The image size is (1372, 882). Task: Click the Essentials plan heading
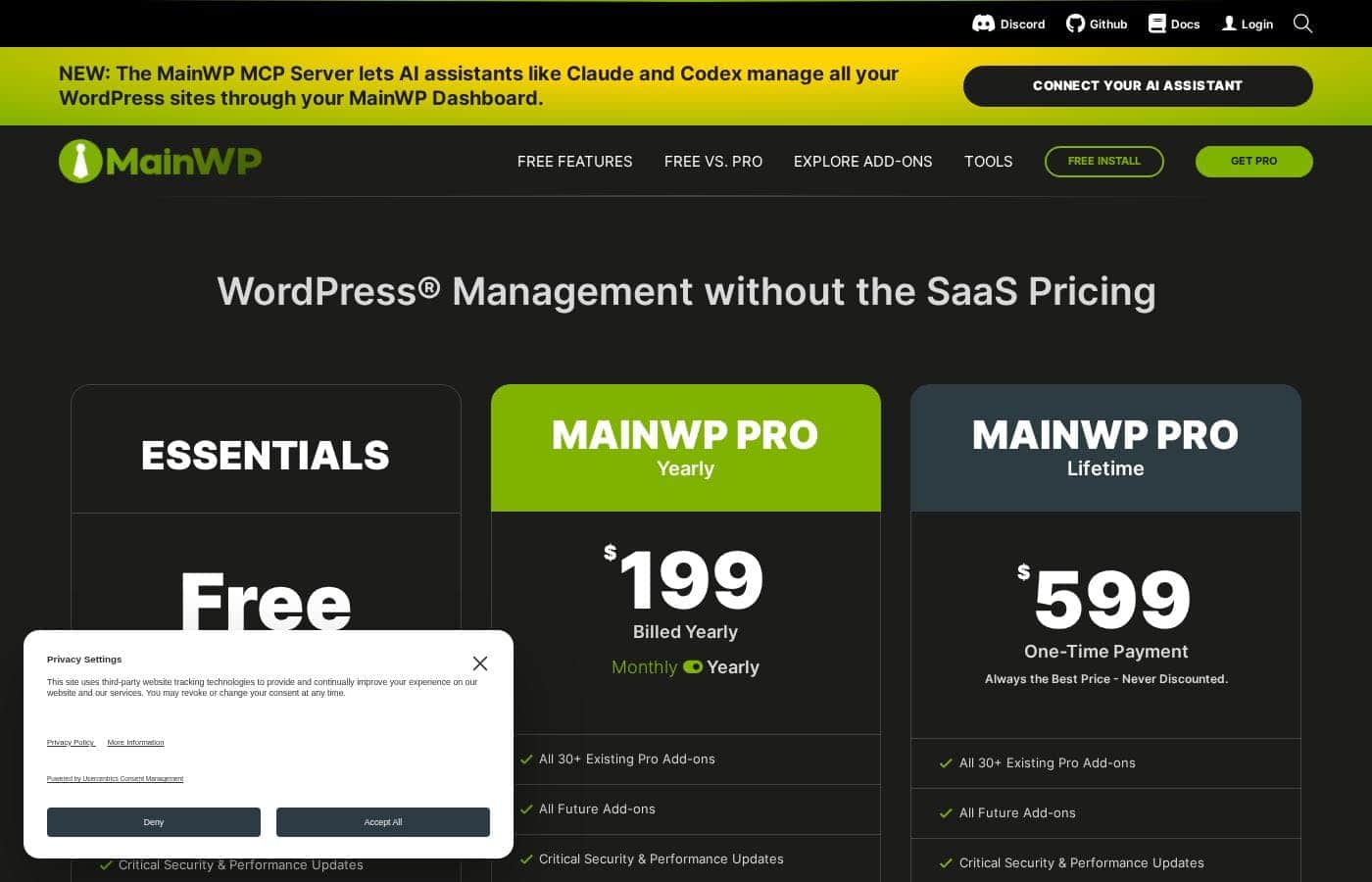pyautogui.click(x=266, y=456)
